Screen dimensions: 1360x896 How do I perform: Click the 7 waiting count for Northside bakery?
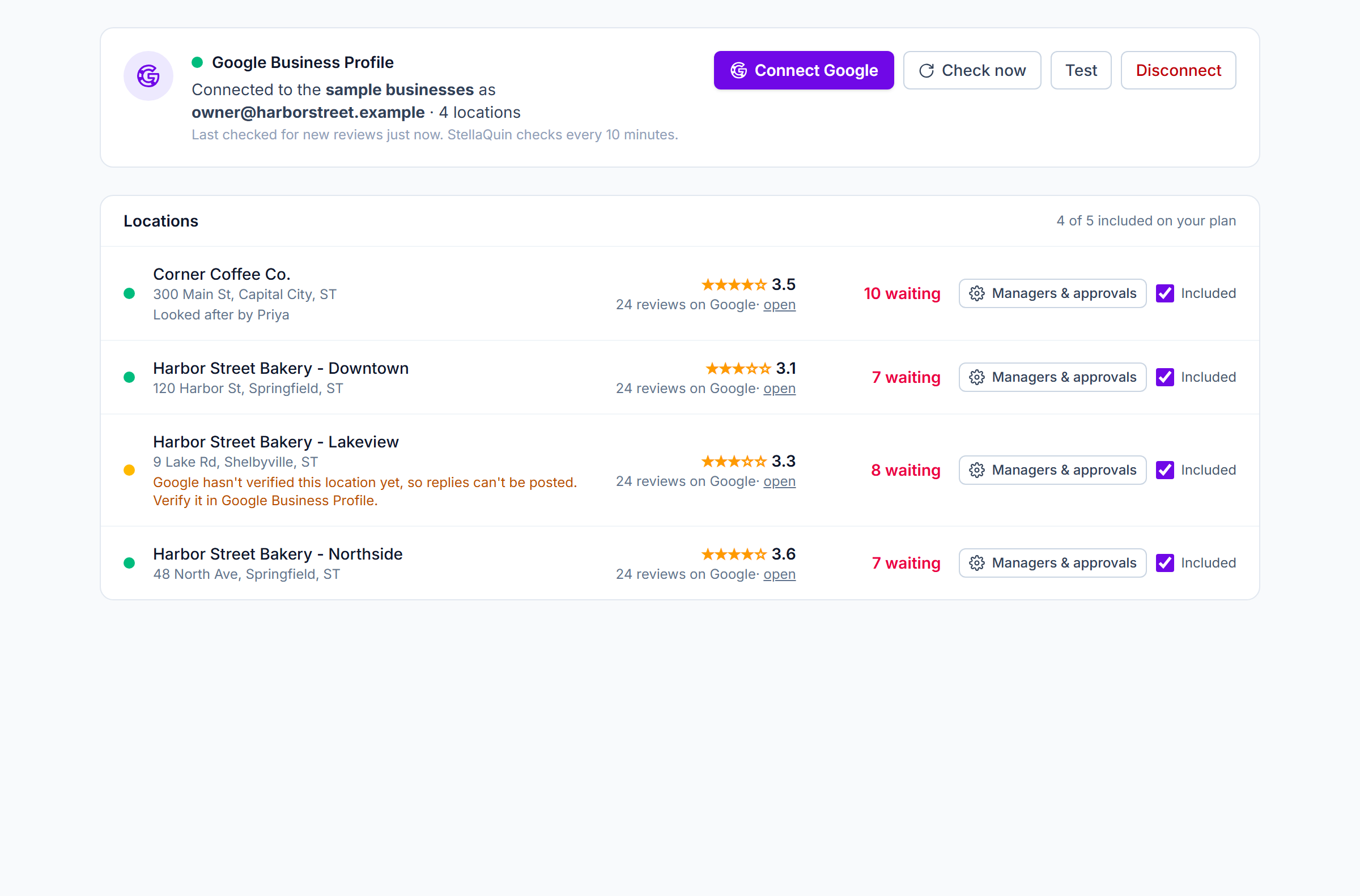906,563
